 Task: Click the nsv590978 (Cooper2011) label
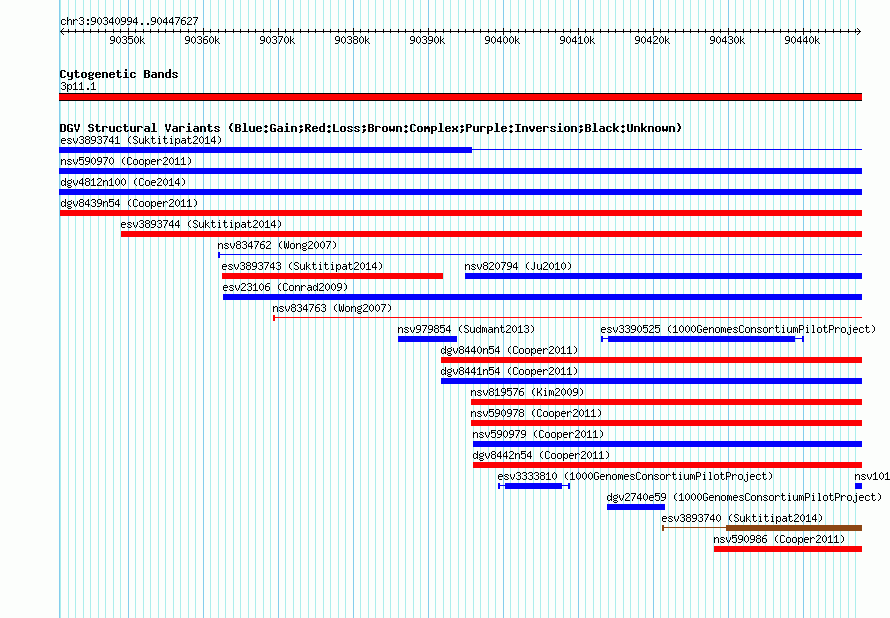click(536, 413)
